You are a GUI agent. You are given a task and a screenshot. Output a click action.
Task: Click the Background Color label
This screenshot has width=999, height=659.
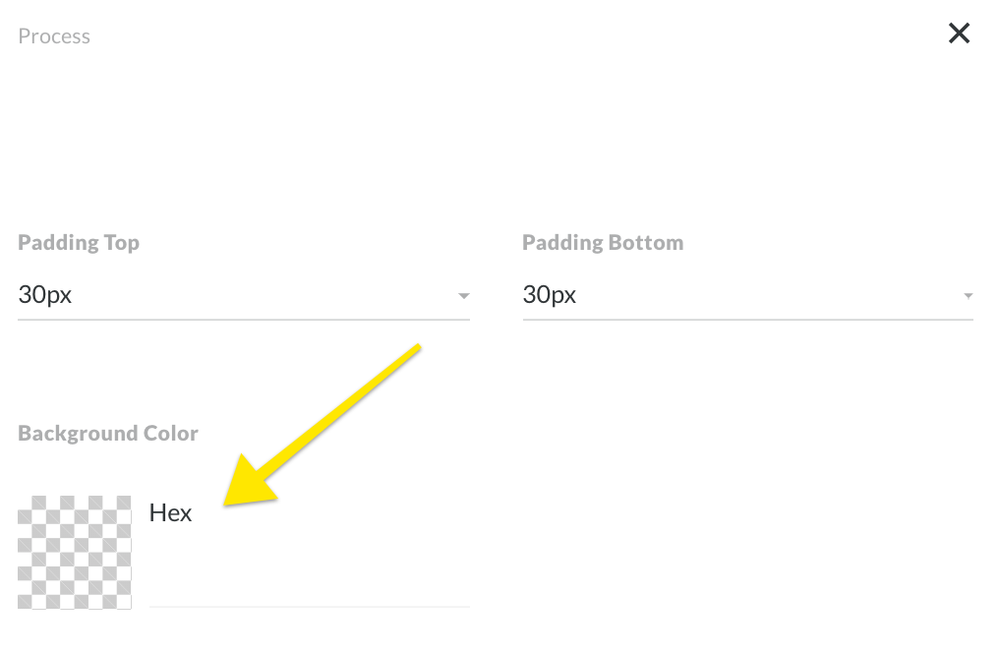coord(108,433)
